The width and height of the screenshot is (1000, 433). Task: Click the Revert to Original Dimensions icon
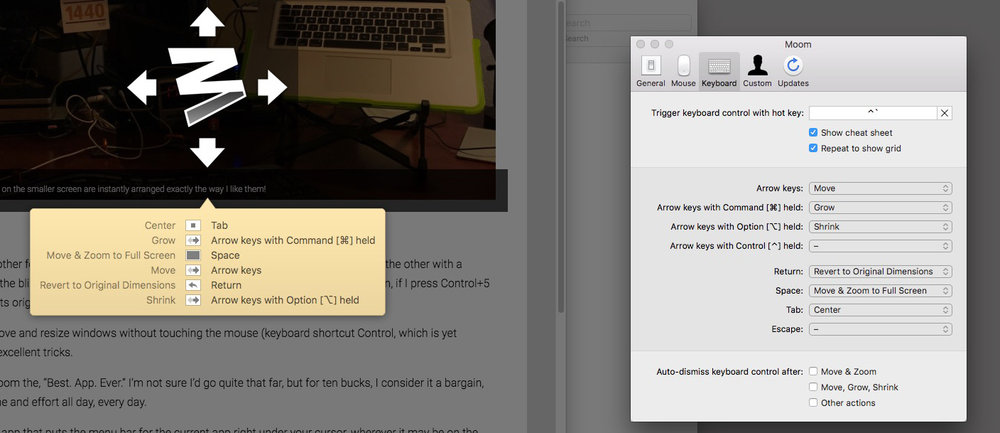pos(193,285)
